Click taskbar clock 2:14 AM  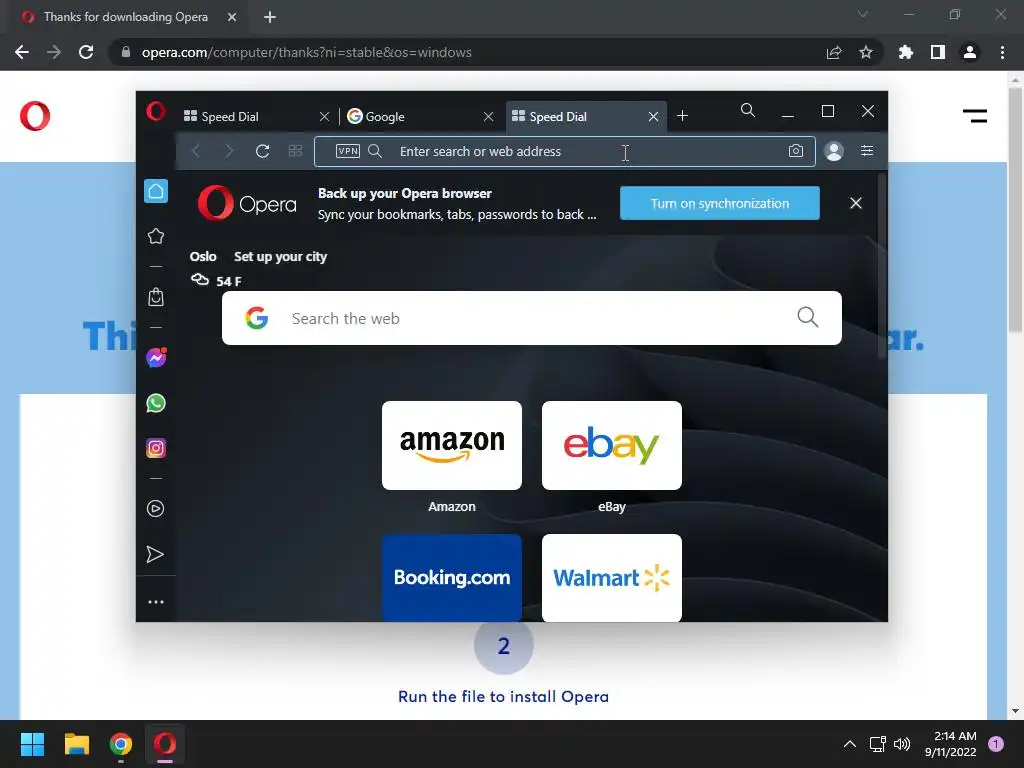tap(950, 744)
